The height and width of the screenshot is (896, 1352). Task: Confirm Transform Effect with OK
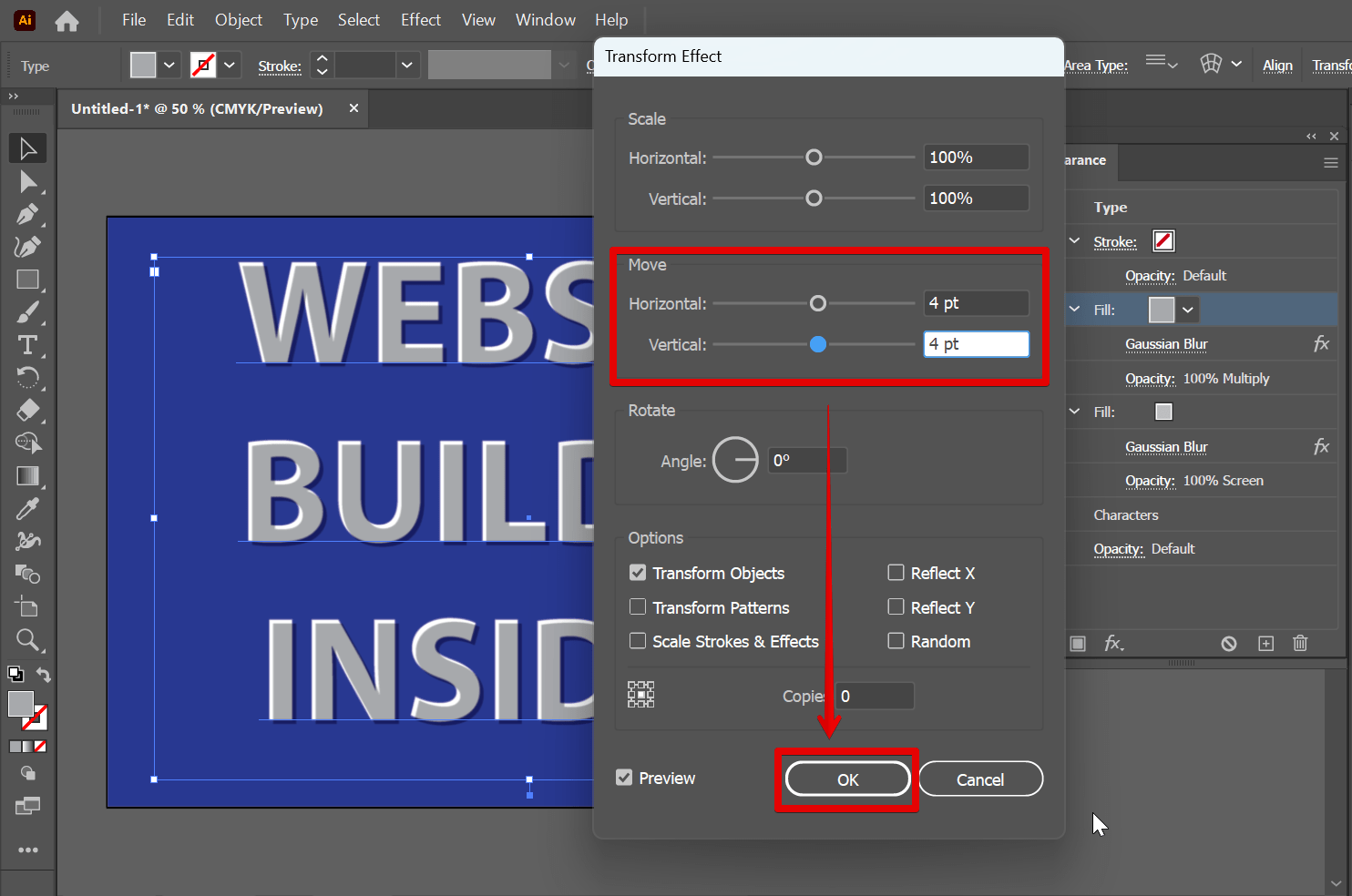(x=846, y=779)
